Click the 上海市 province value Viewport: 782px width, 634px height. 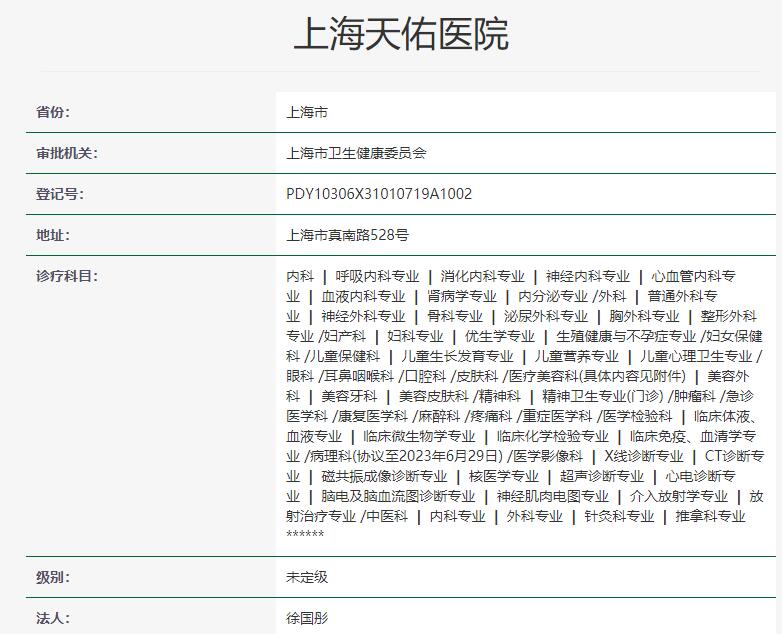tap(307, 112)
